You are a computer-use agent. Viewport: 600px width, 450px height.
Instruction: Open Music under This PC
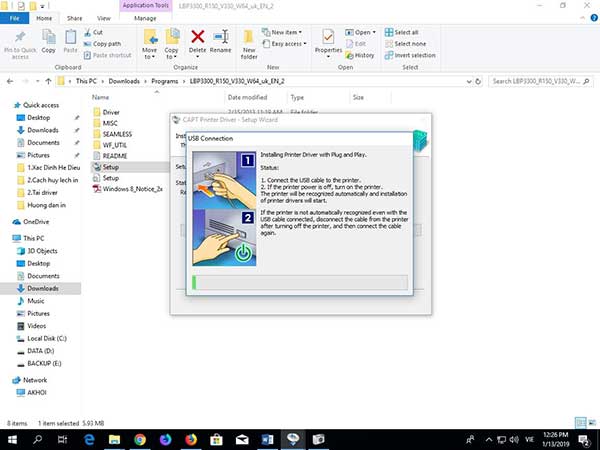[31, 301]
